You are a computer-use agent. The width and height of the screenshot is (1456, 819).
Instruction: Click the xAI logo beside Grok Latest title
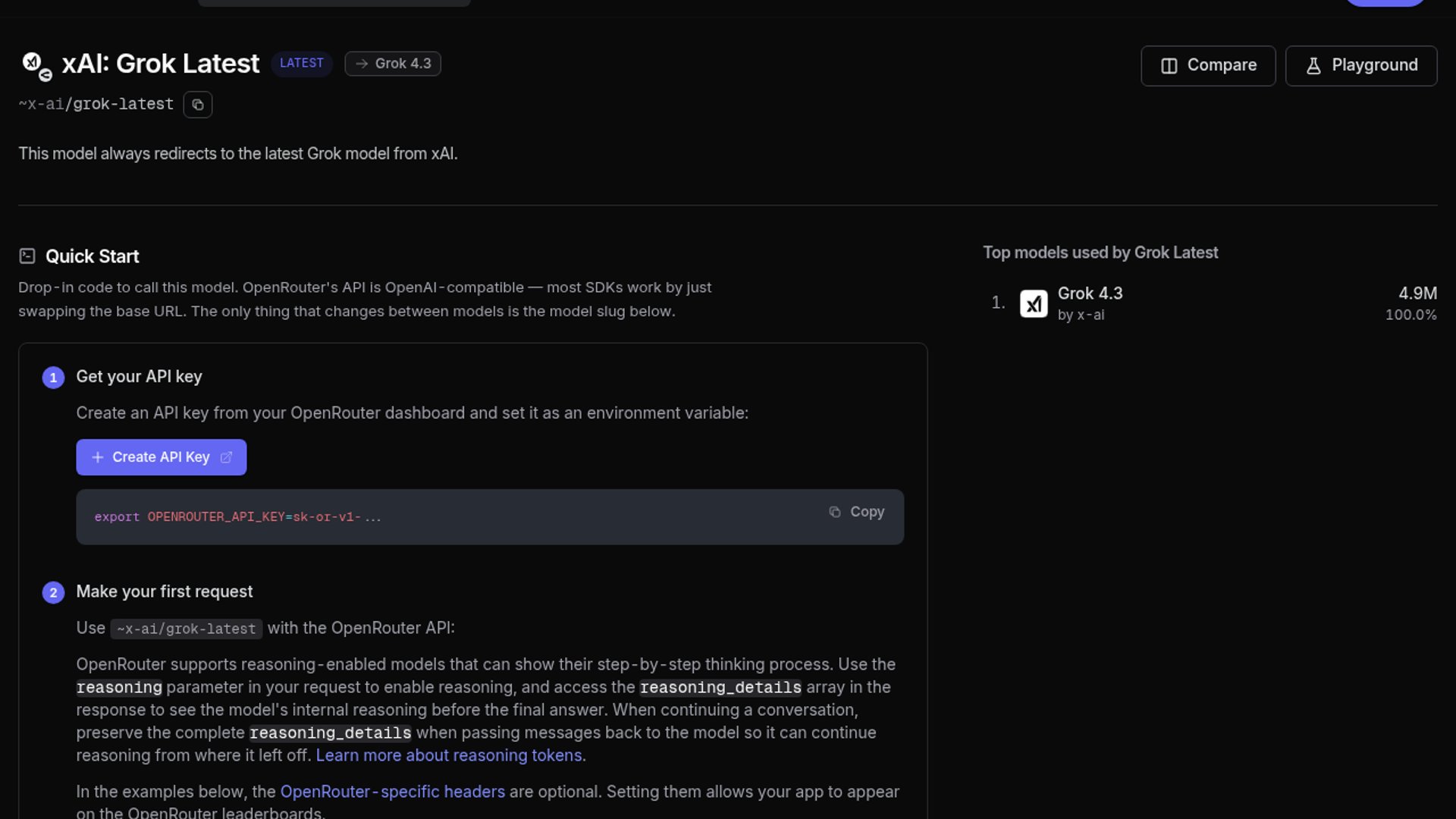pyautogui.click(x=36, y=65)
